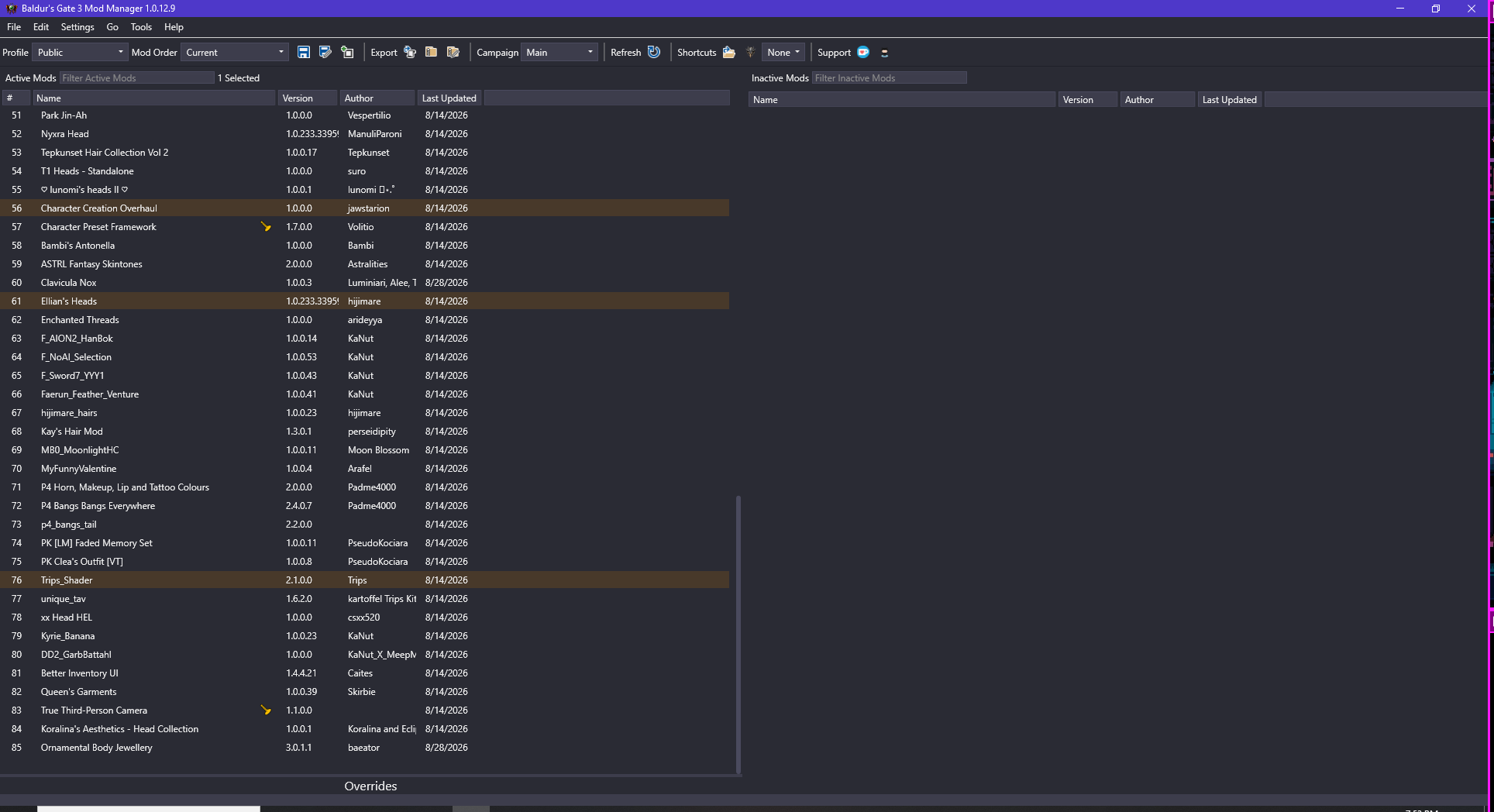Open the Mod Order dropdown showing Current
Viewport: 1494px width, 812px height.
click(235, 52)
